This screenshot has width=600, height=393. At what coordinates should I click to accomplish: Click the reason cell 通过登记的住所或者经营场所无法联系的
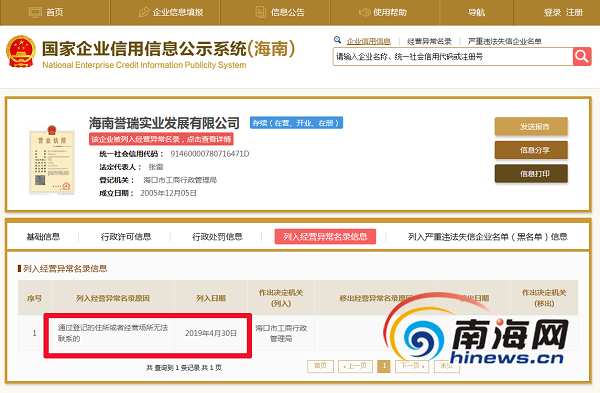[113, 333]
